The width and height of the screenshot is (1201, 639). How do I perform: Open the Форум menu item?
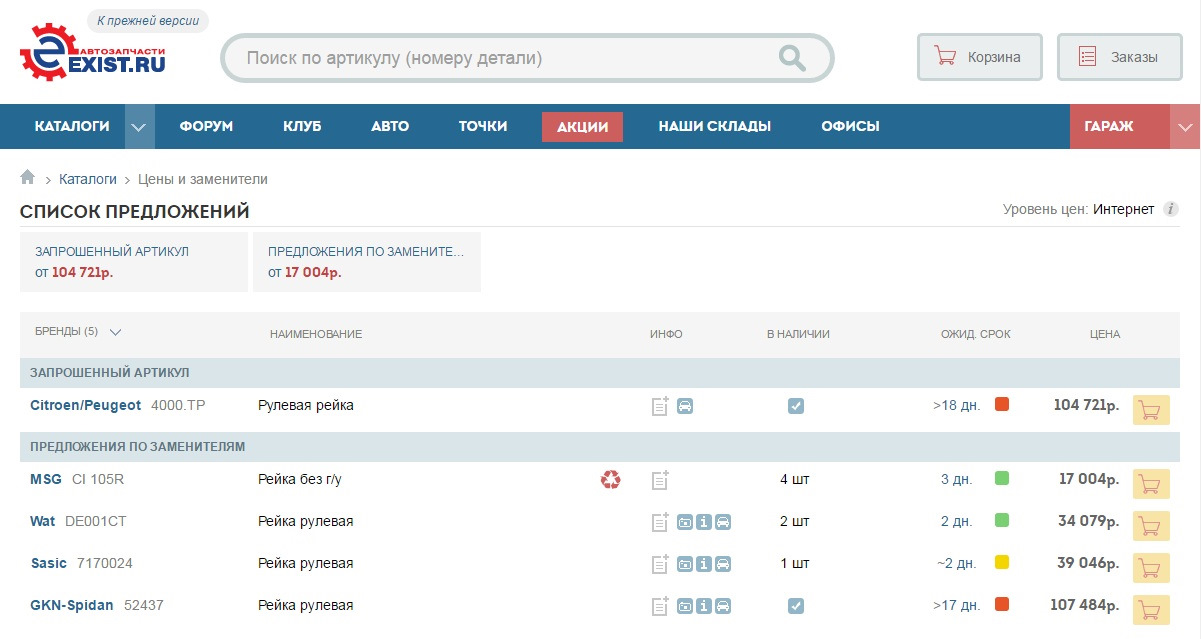pyautogui.click(x=206, y=127)
